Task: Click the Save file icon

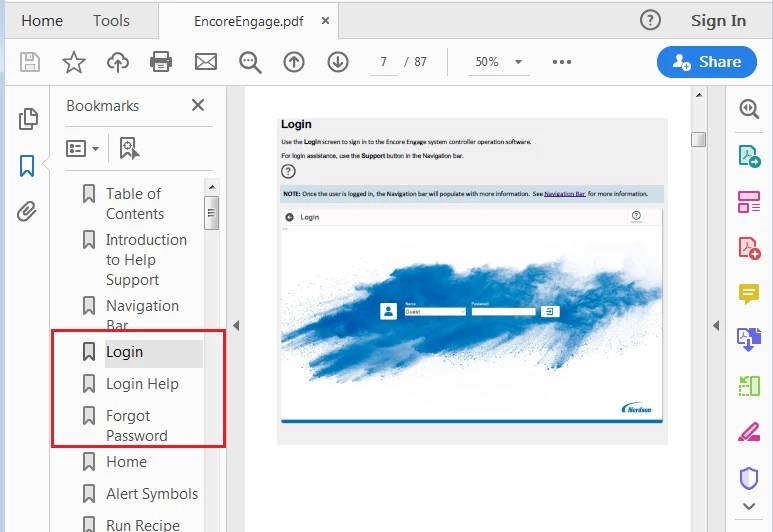Action: point(30,62)
